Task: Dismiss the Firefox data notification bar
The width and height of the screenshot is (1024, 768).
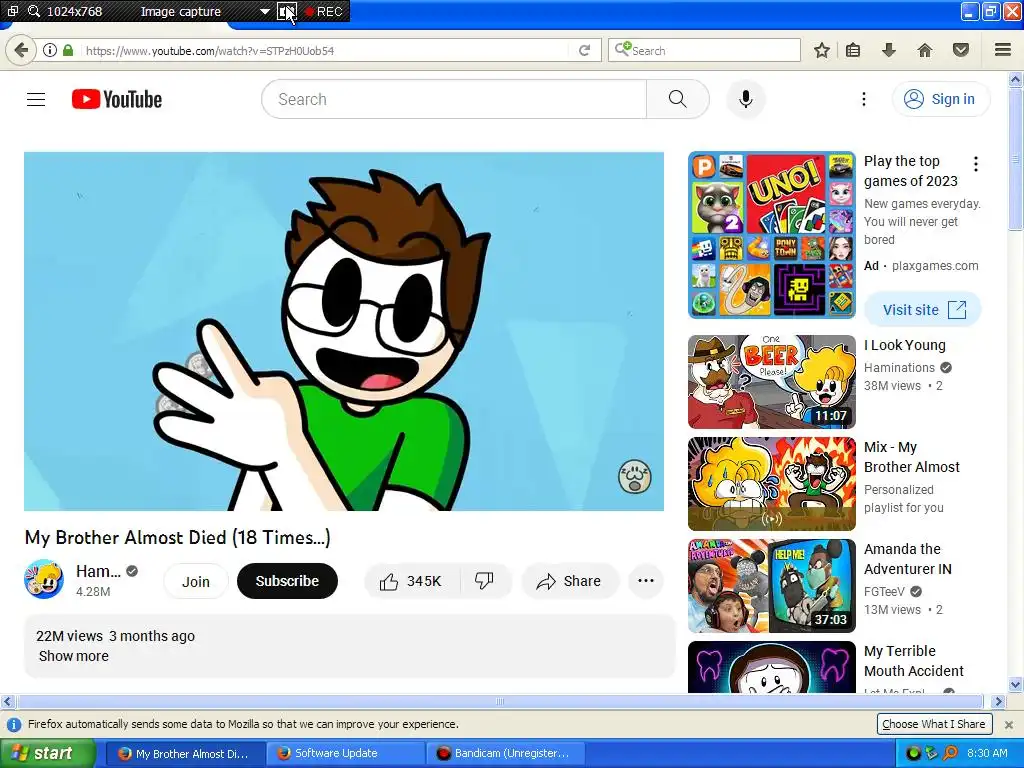Action: [x=1009, y=724]
